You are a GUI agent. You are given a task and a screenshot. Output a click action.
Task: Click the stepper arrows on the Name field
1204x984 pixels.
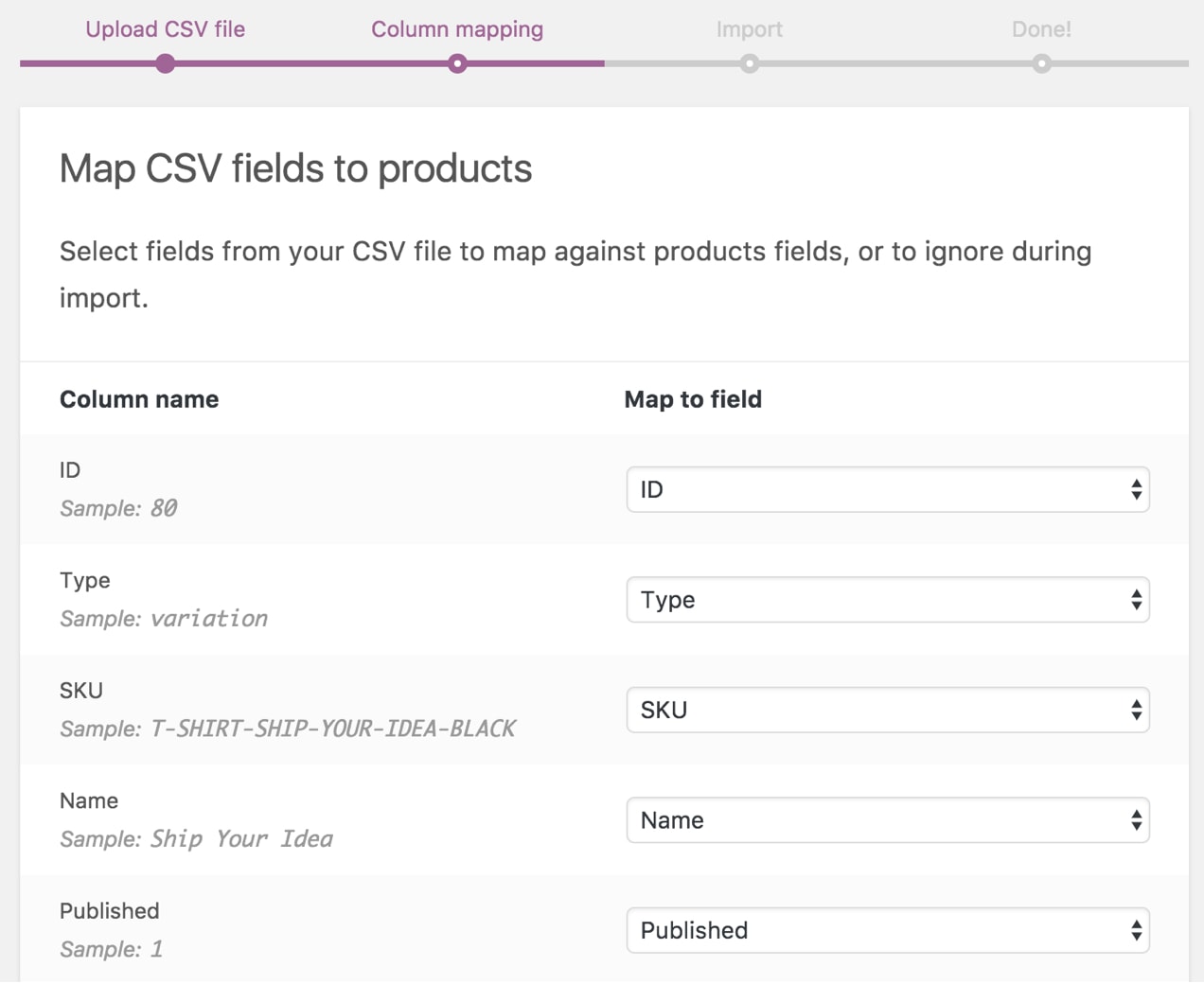[1136, 820]
